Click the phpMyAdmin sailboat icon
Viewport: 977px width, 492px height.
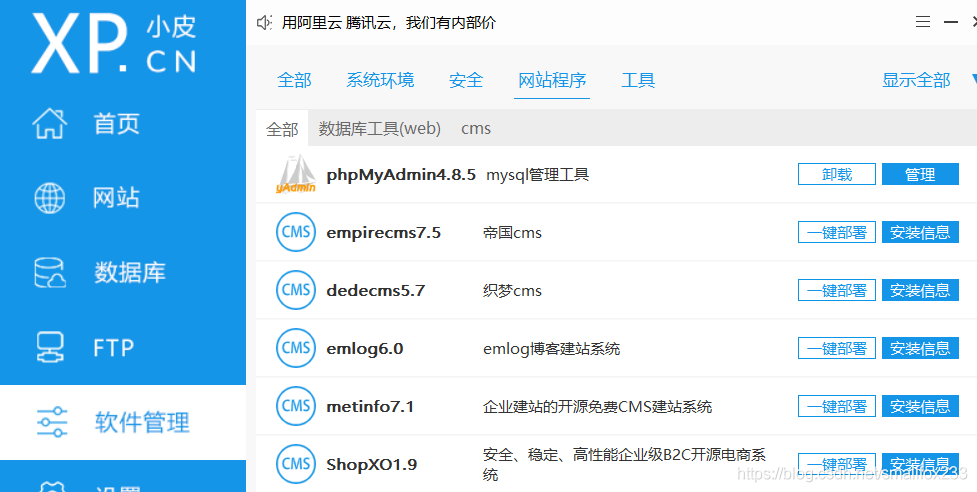point(296,174)
